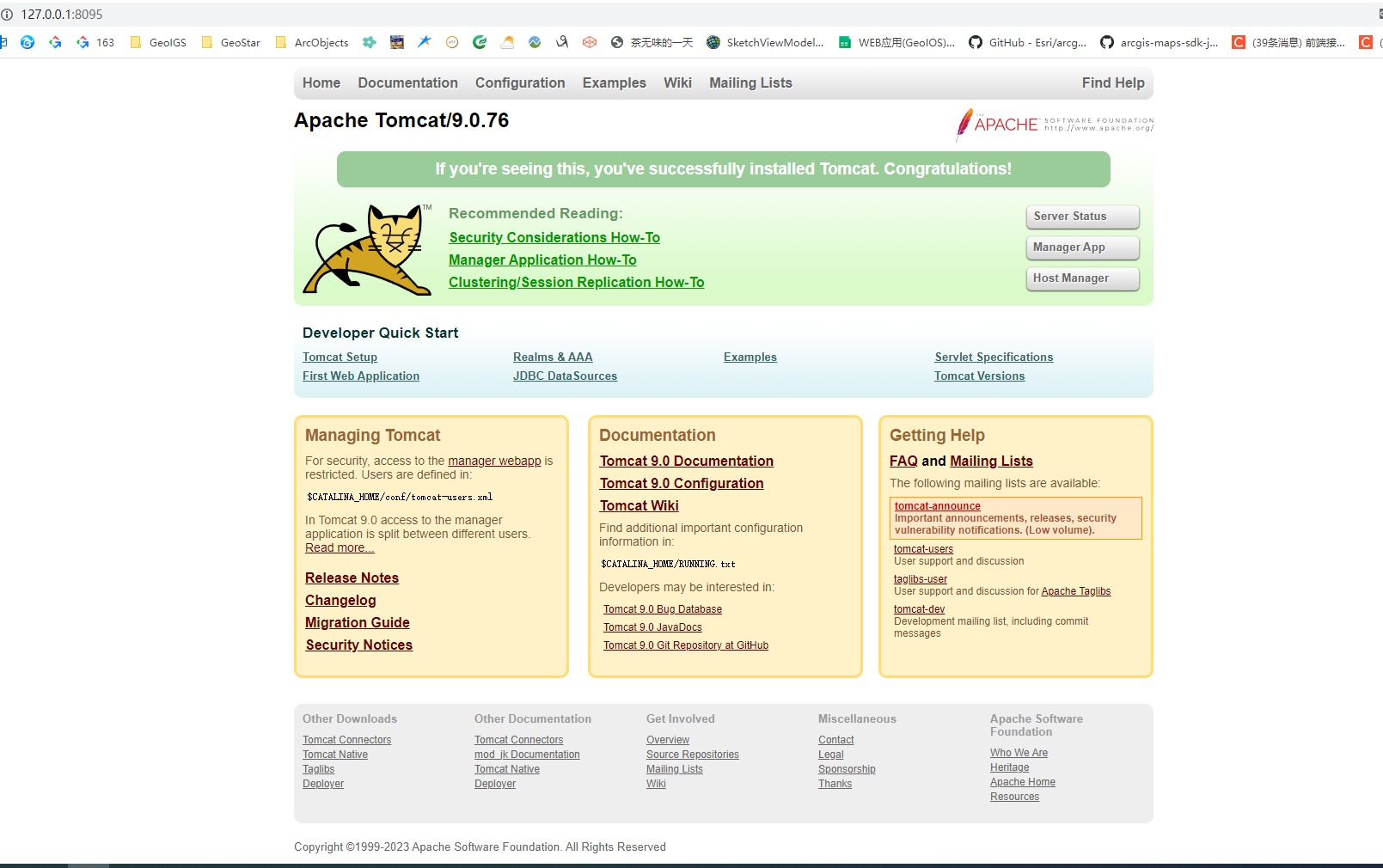Open the blue swirl browser bookmark icon

tap(28, 42)
